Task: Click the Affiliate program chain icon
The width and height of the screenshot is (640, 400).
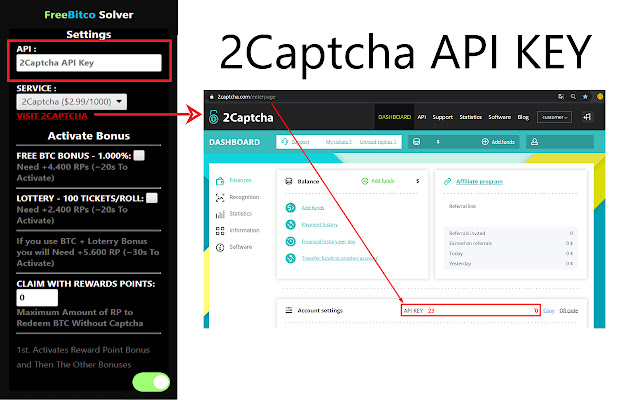Action: 447,181
